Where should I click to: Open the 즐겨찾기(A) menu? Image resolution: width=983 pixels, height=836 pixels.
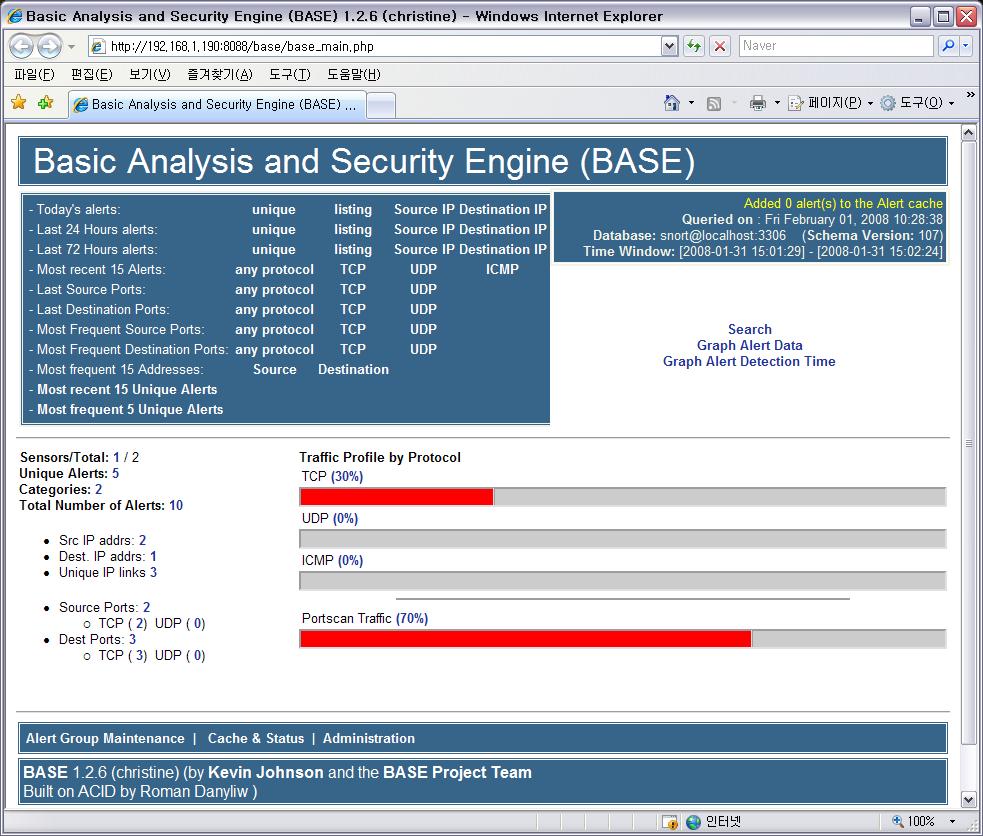pyautogui.click(x=219, y=75)
